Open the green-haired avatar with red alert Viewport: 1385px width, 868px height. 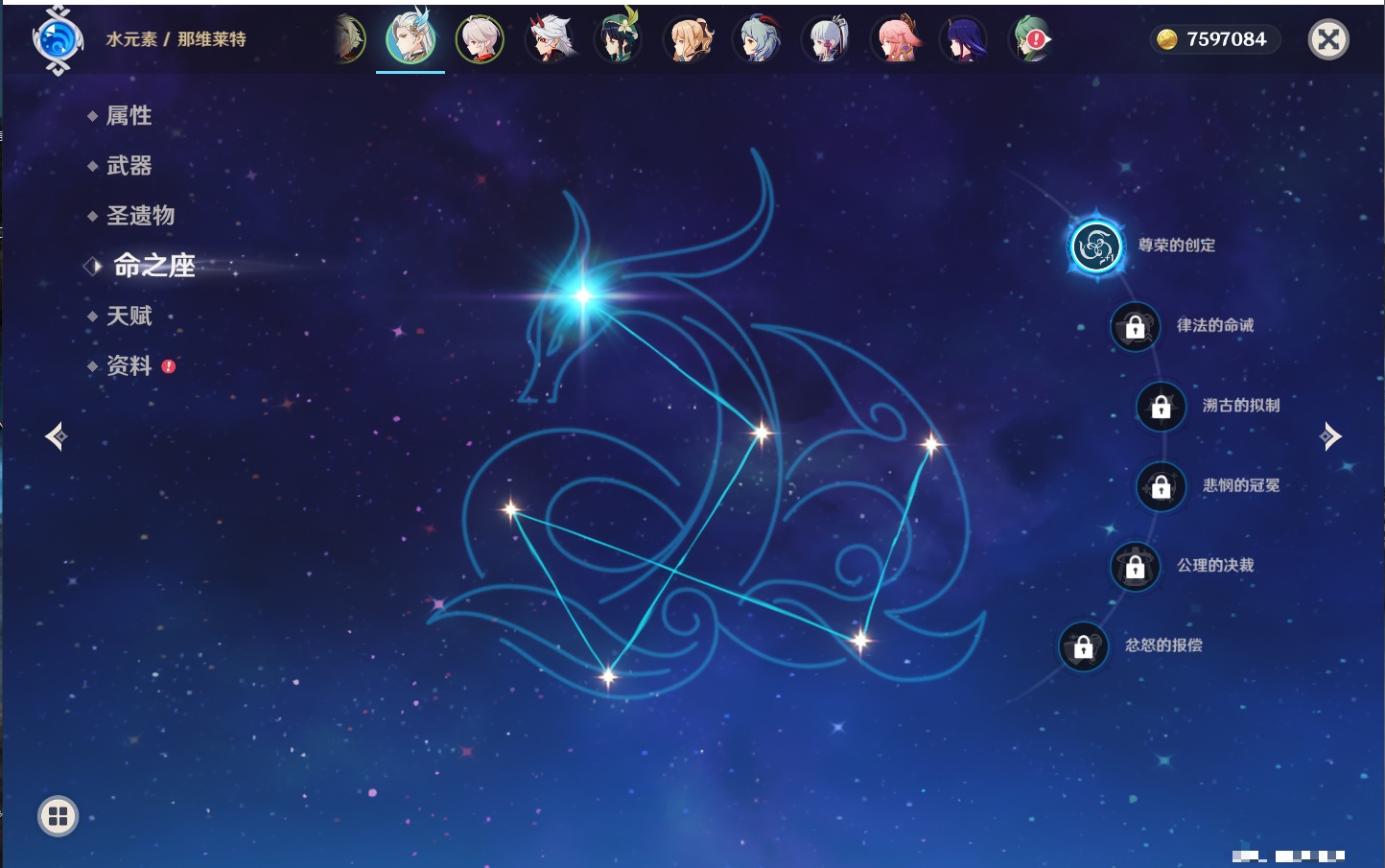(x=1032, y=39)
